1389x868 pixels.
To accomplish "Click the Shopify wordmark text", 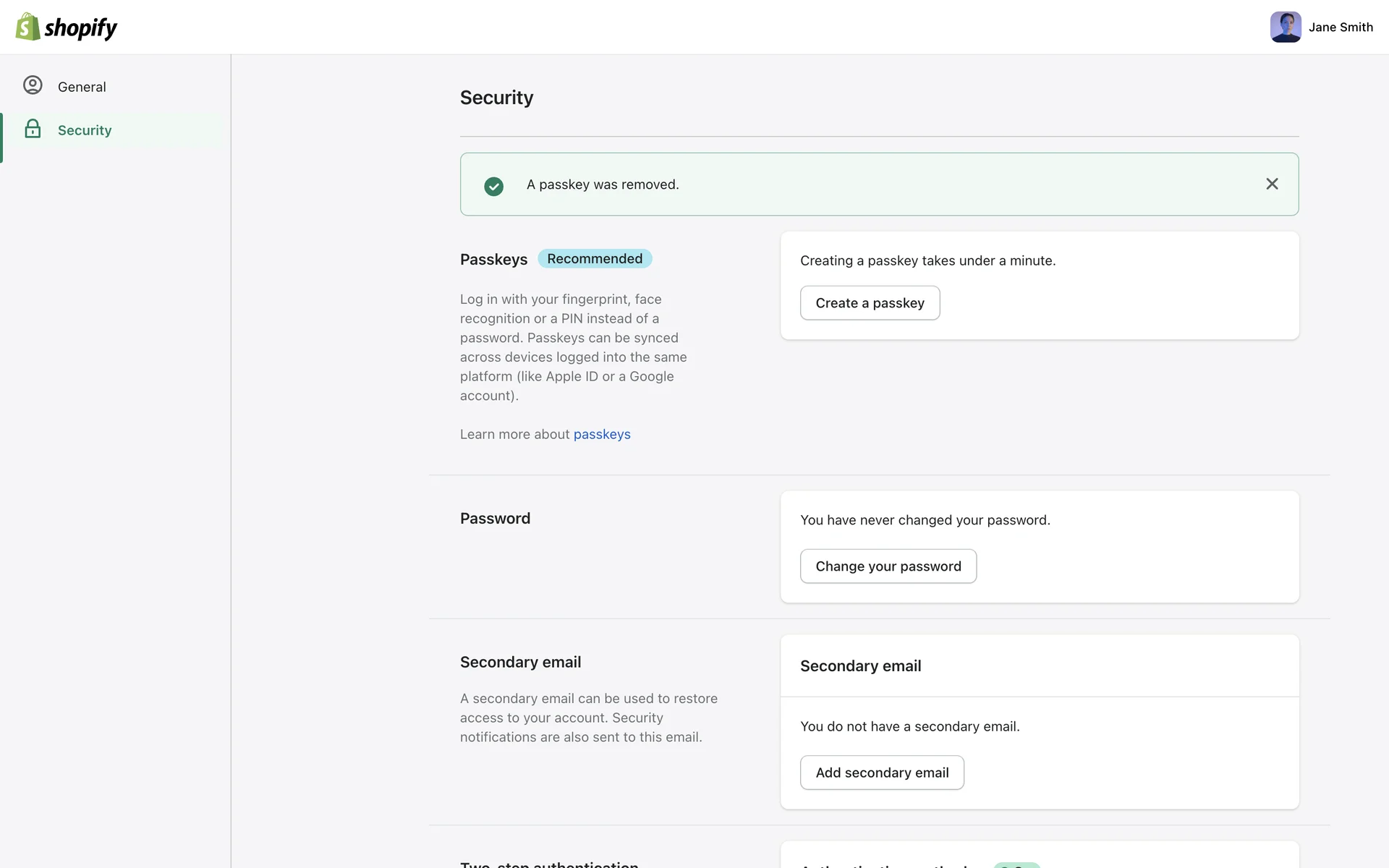I will point(80,28).
